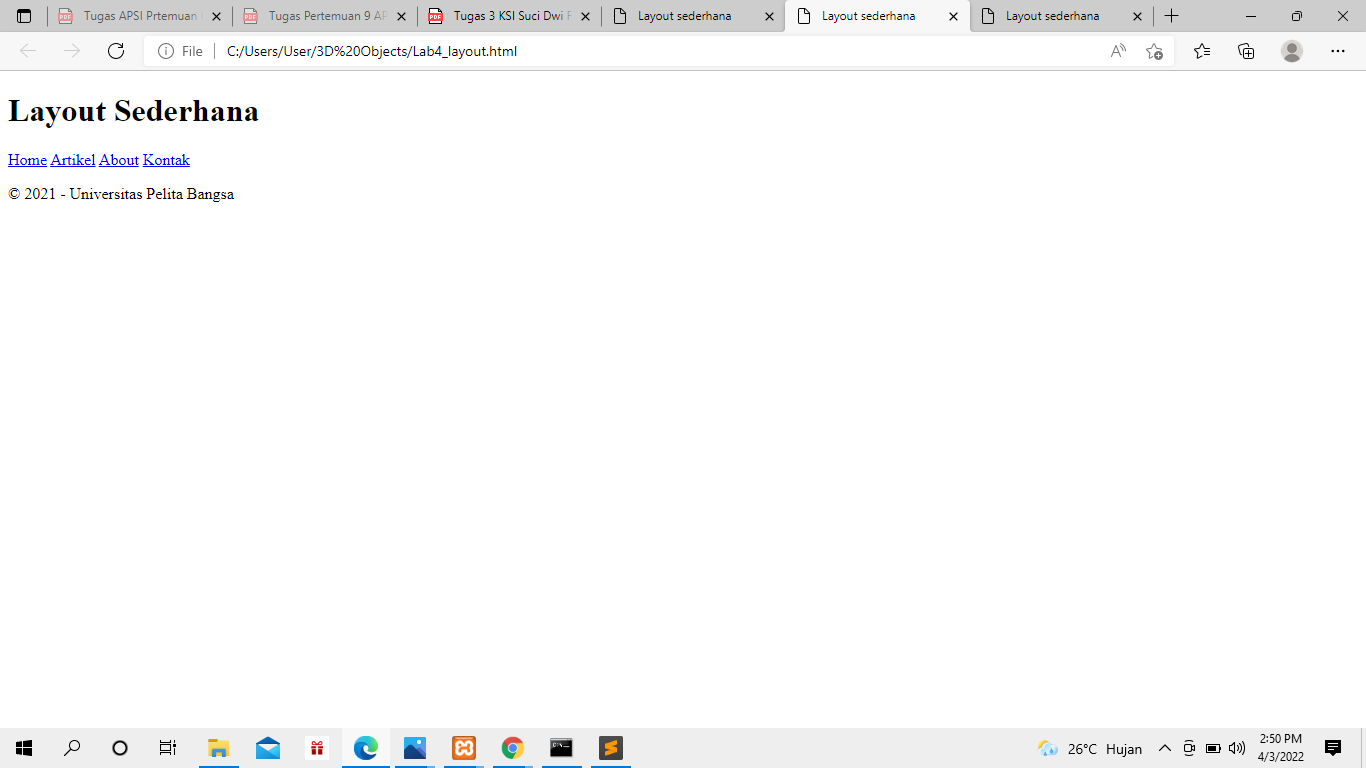Open the Favorites list

coord(1201,51)
